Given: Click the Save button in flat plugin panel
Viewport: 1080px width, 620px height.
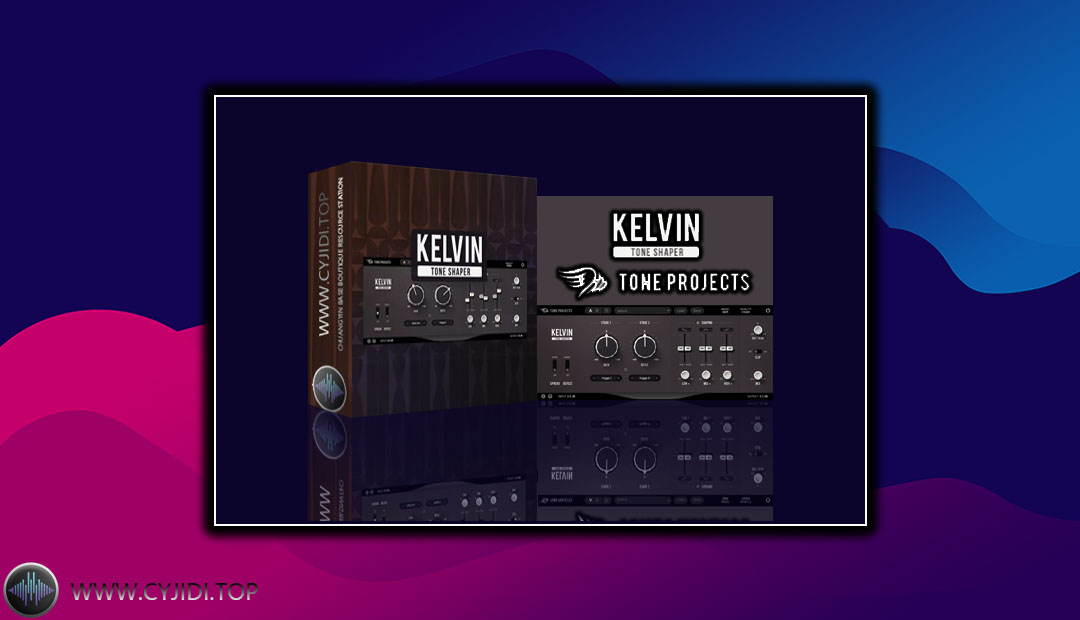Looking at the screenshot, I should pos(697,311).
